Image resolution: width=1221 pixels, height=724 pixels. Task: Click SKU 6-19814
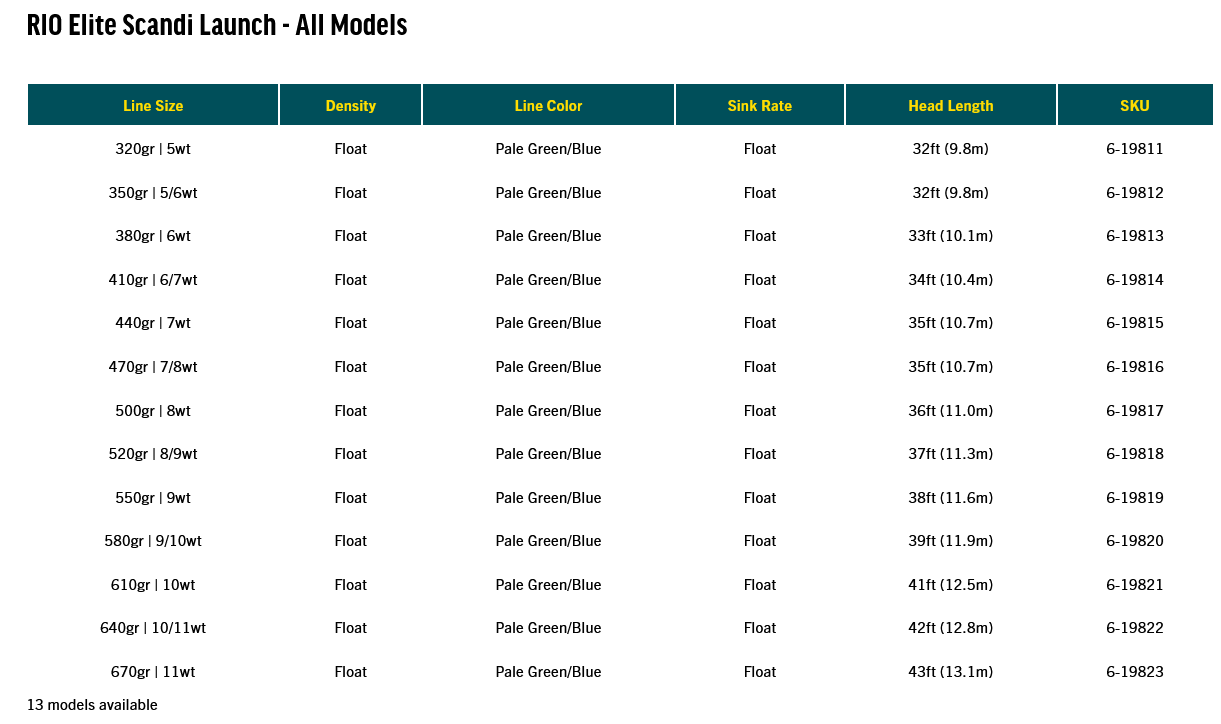[1135, 280]
